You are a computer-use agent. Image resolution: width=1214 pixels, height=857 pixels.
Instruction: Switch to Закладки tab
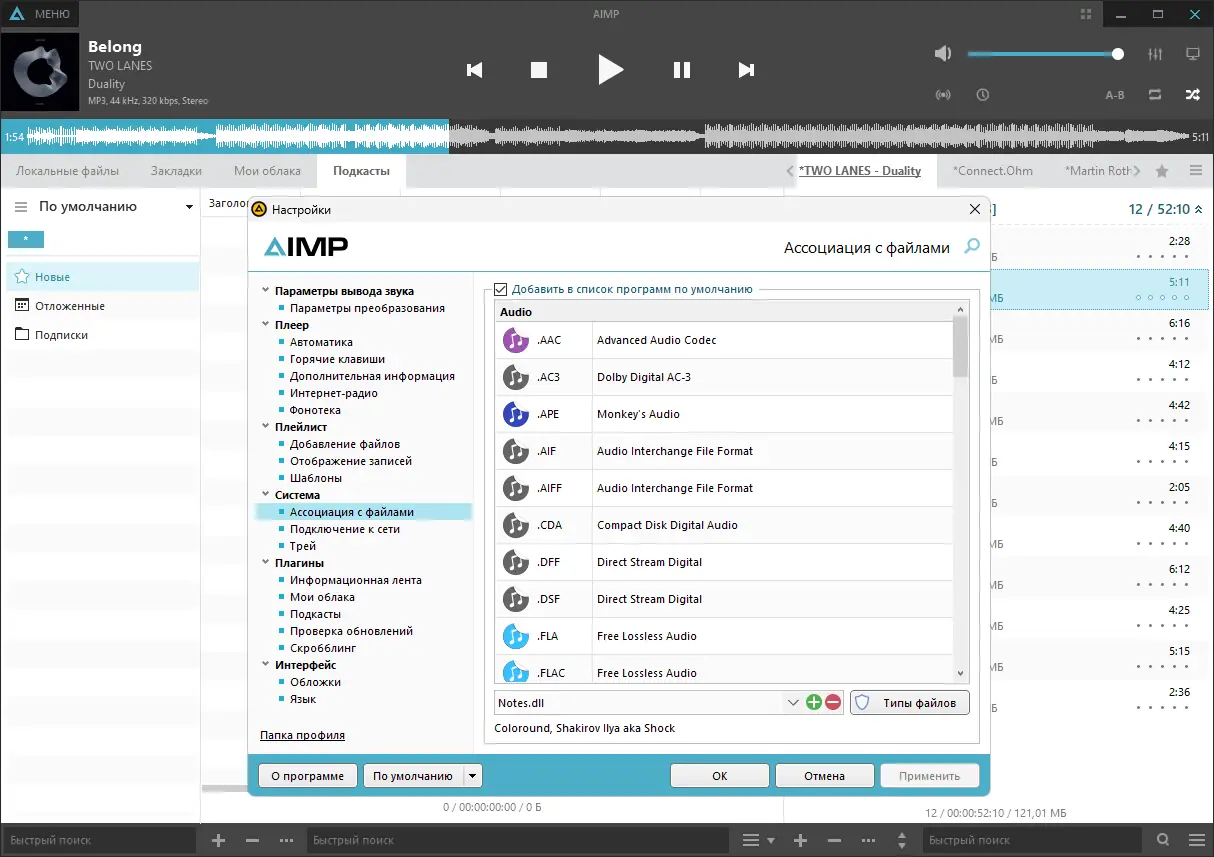176,171
